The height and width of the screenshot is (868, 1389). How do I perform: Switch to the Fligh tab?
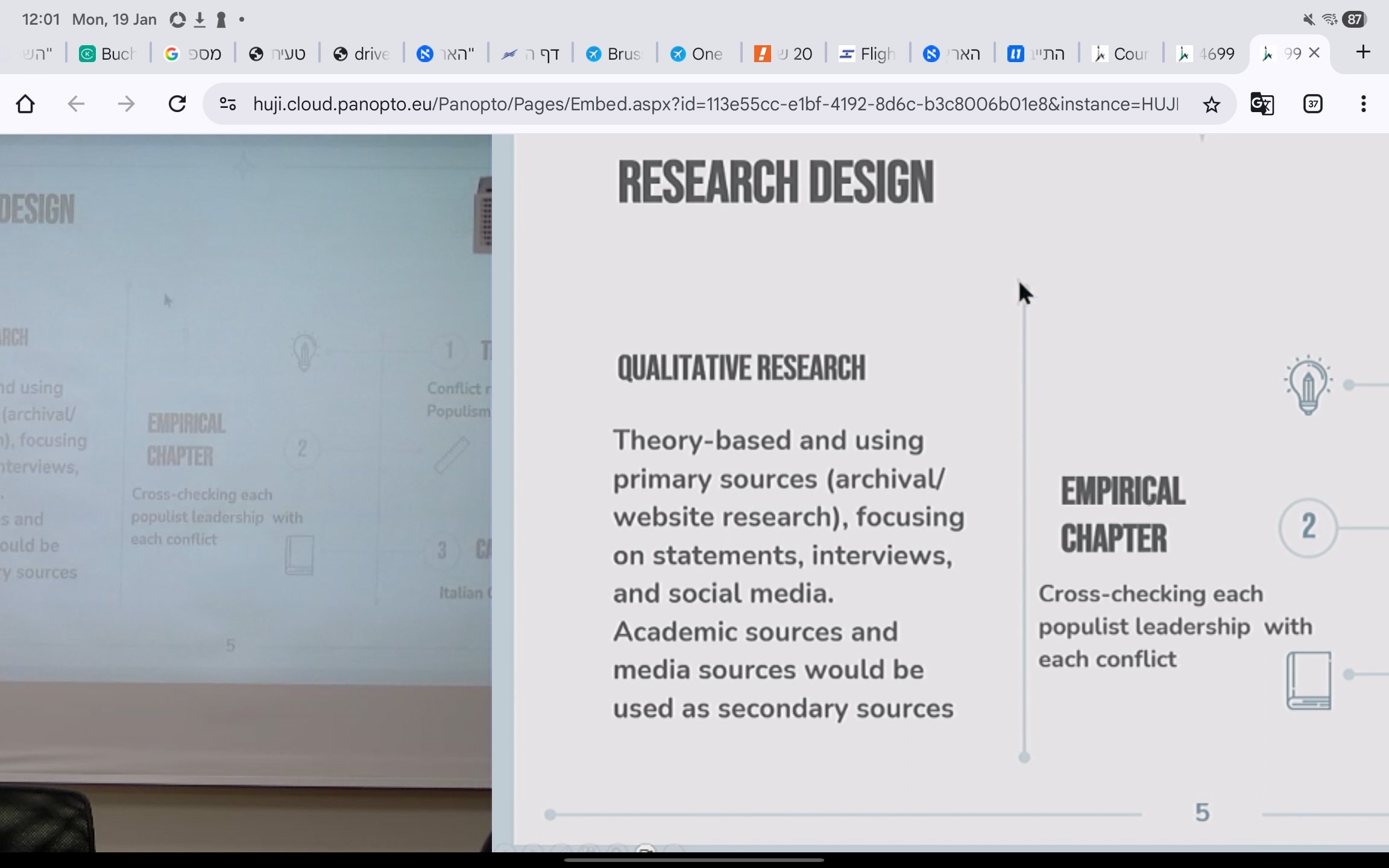[x=868, y=54]
